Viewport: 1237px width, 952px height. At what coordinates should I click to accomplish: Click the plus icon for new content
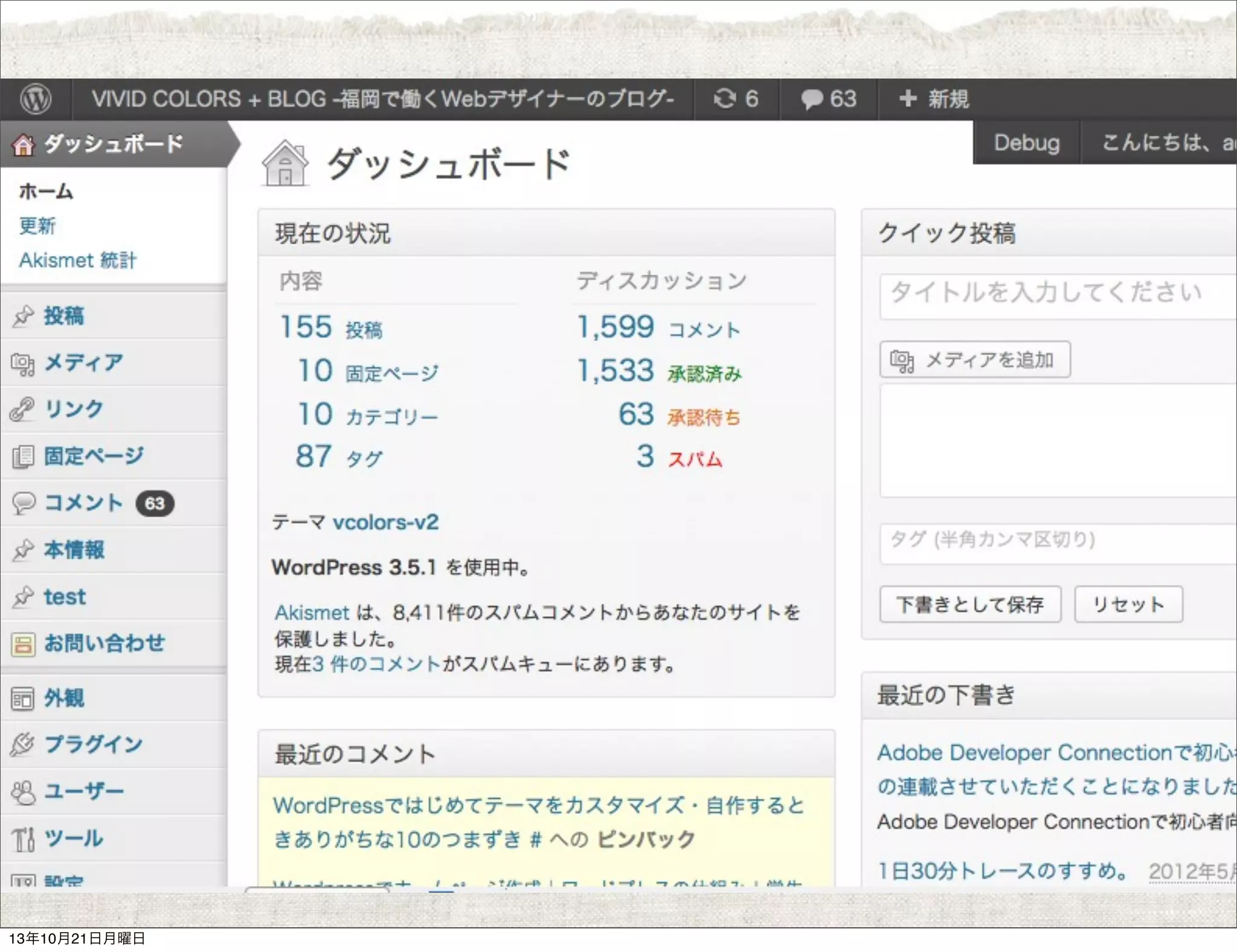point(908,98)
